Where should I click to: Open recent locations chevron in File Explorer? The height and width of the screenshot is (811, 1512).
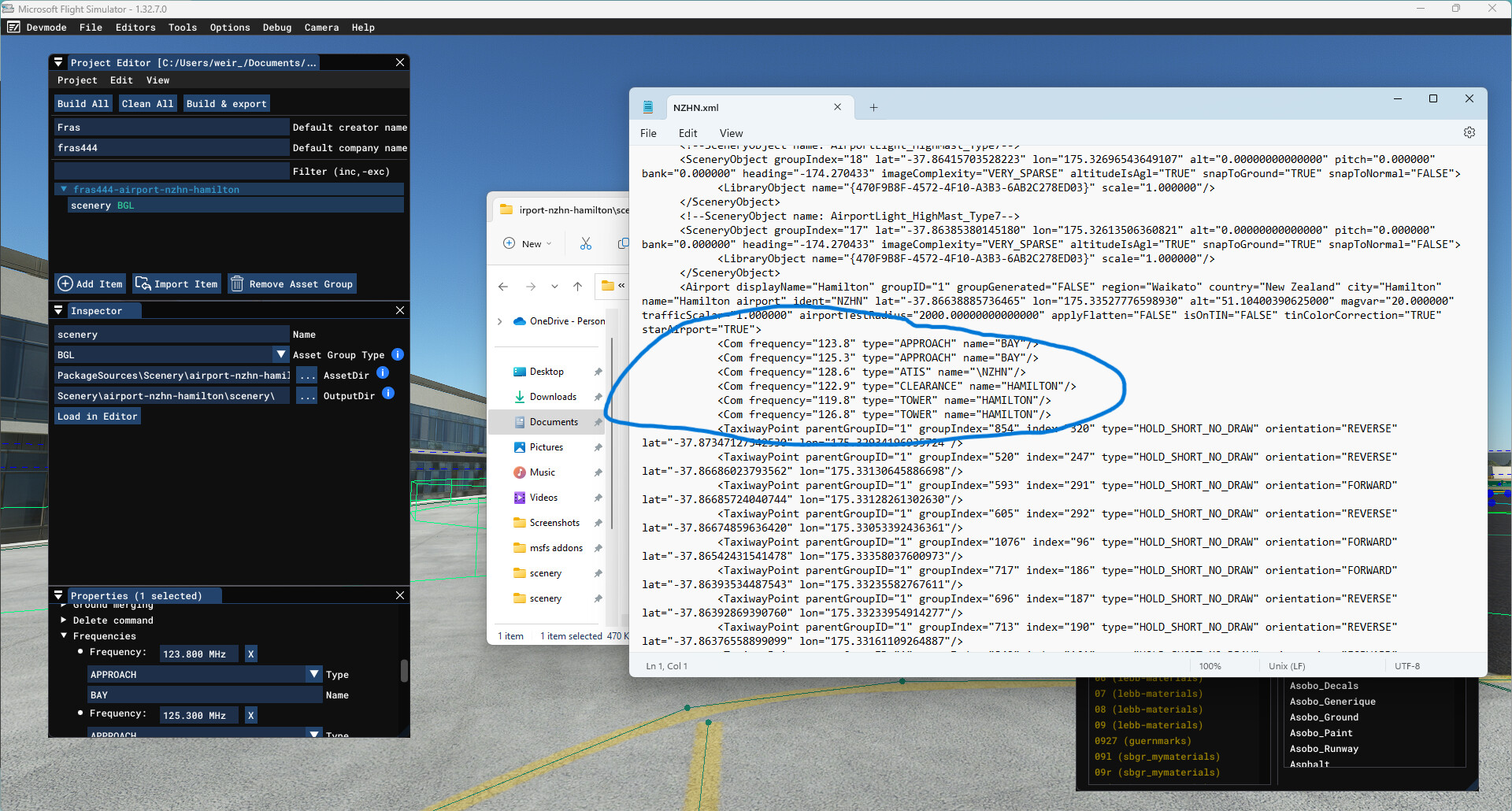coord(555,286)
